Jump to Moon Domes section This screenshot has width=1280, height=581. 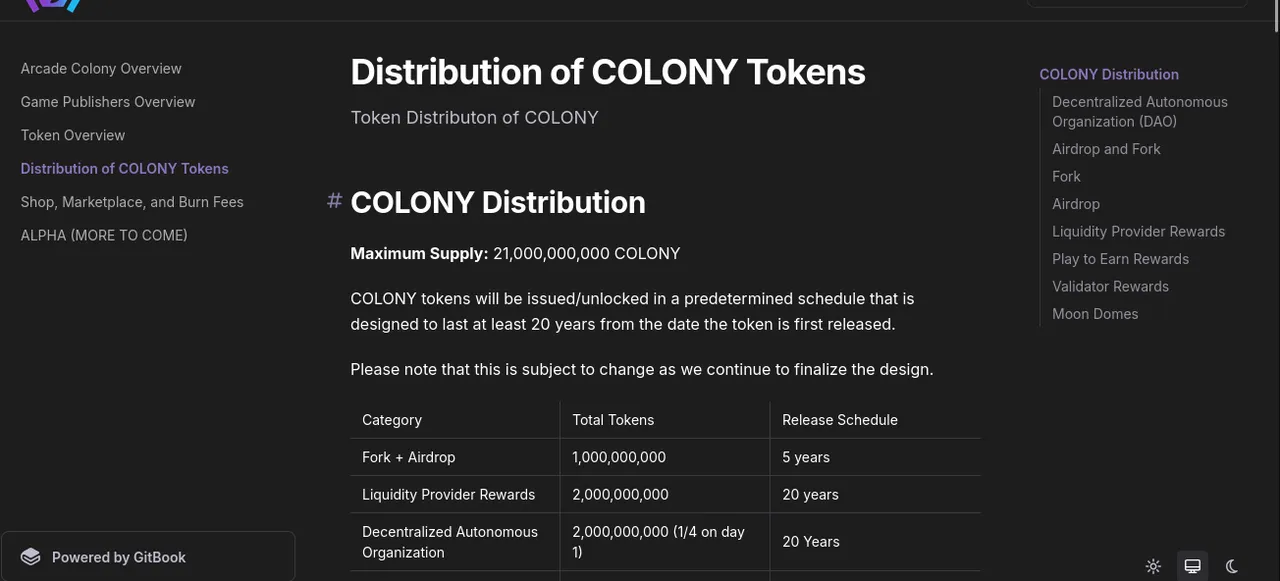(x=1095, y=314)
